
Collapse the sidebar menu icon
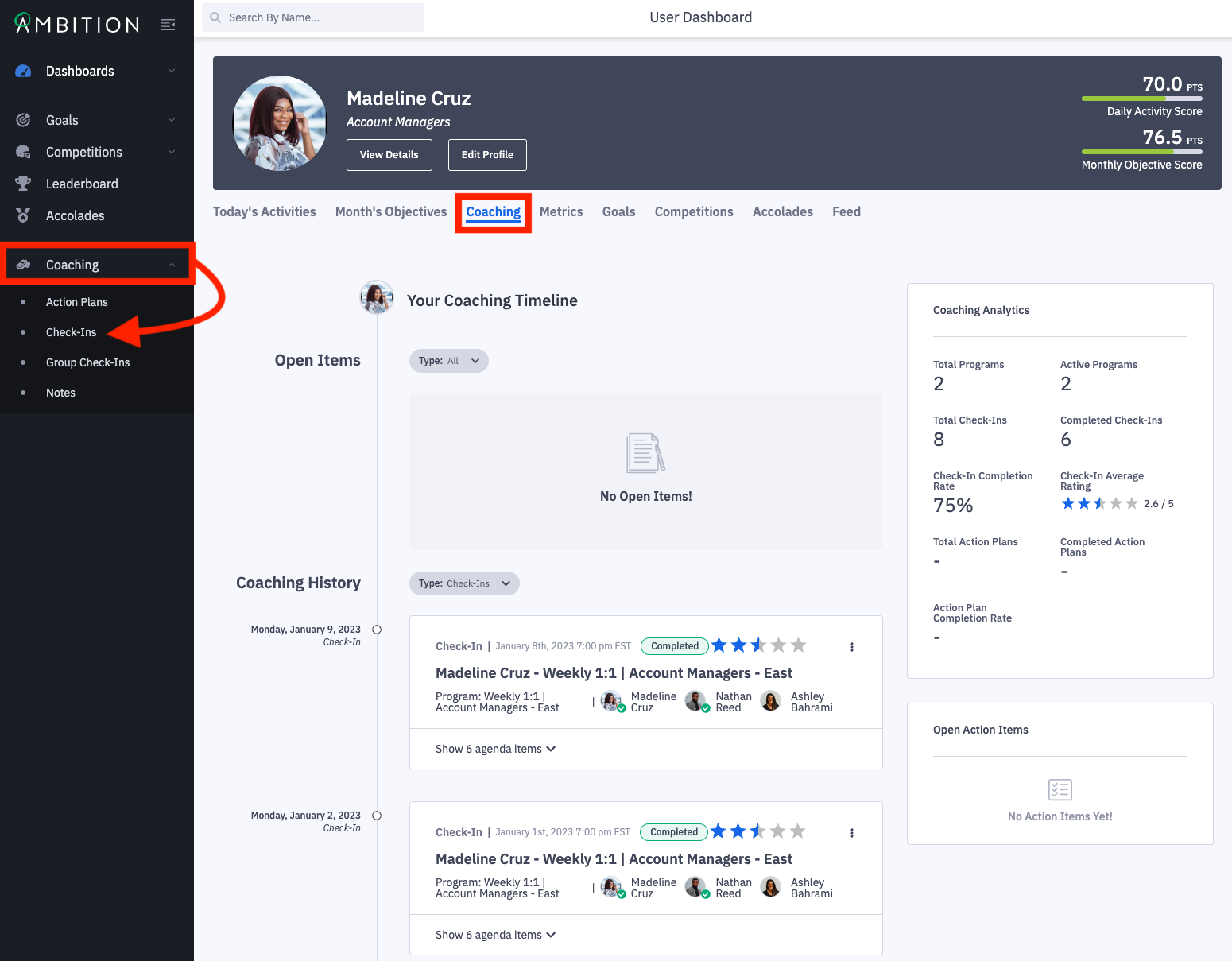coord(168,25)
